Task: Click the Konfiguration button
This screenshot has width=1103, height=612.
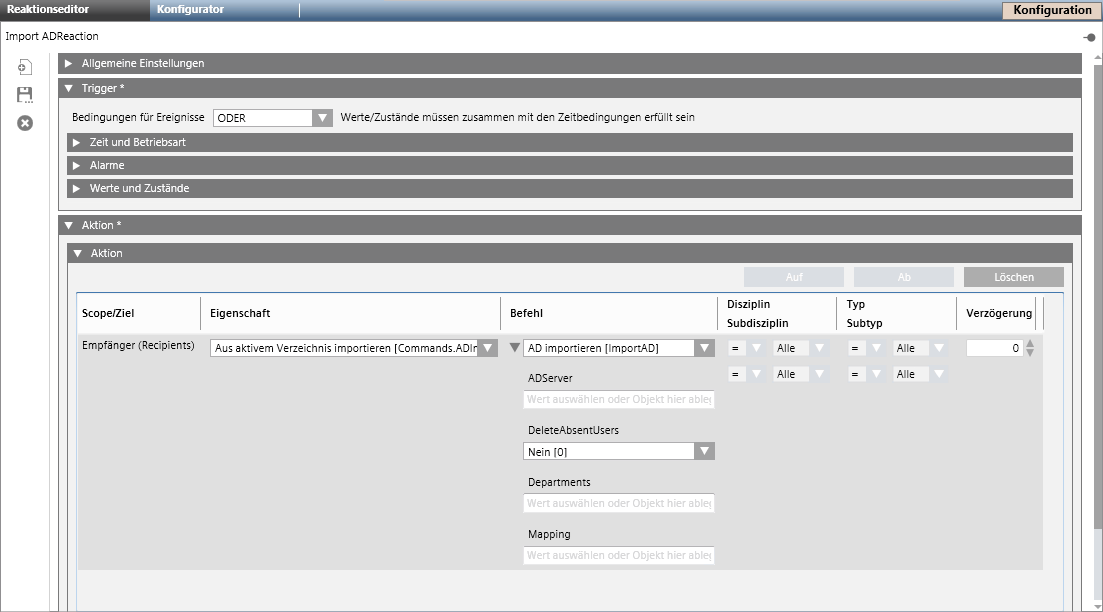Action: (1052, 10)
